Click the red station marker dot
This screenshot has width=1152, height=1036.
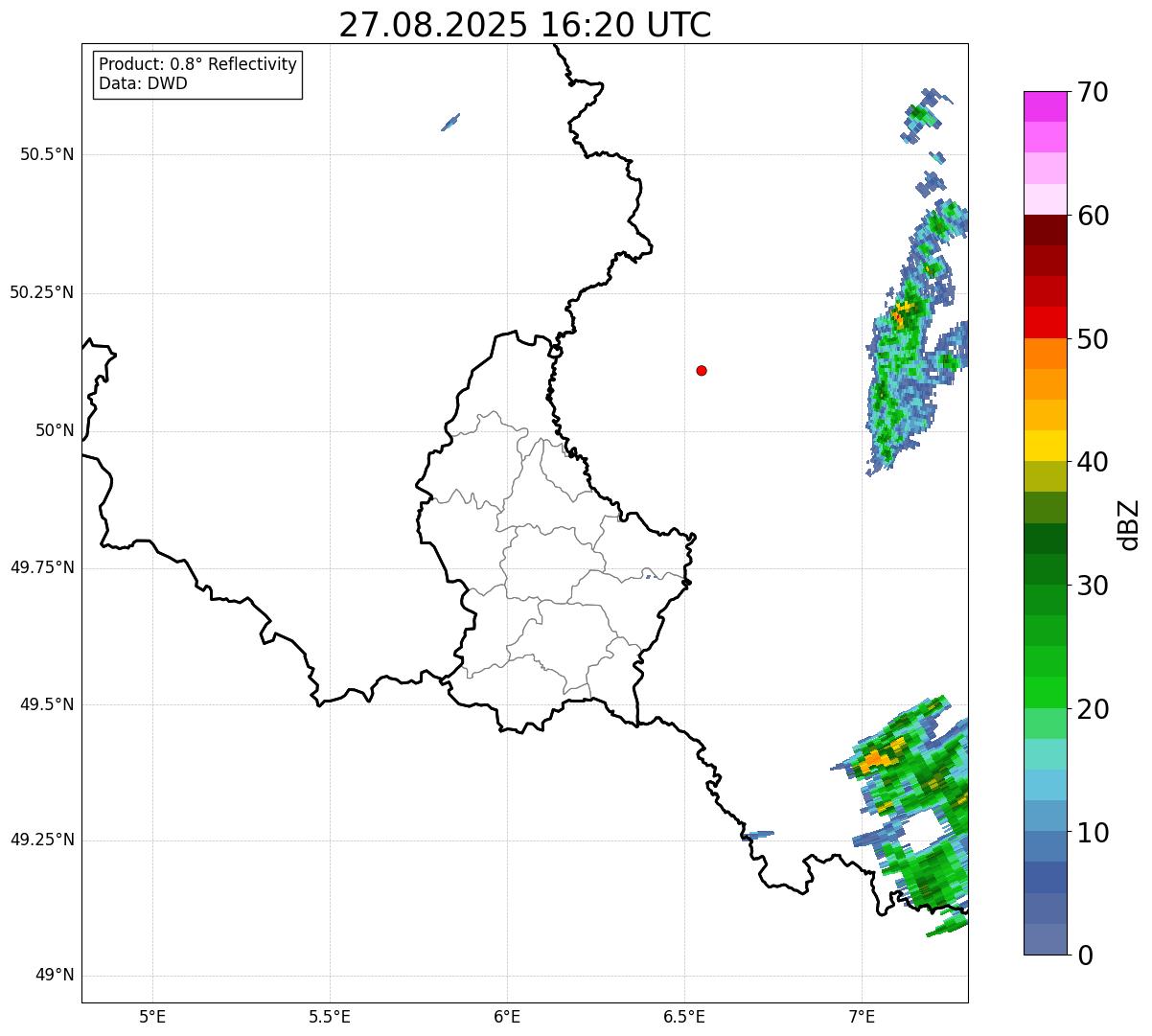pyautogui.click(x=702, y=370)
